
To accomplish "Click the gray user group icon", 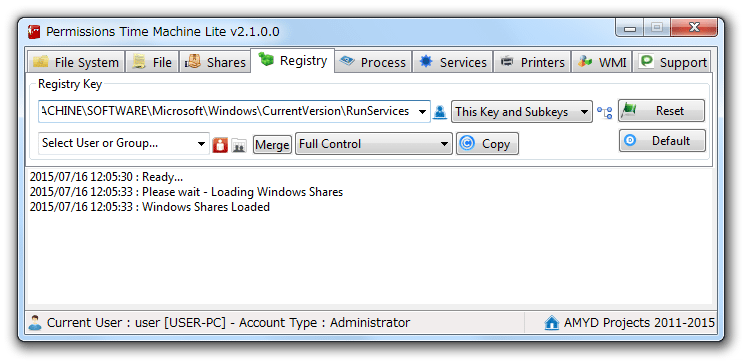I will click(x=239, y=145).
